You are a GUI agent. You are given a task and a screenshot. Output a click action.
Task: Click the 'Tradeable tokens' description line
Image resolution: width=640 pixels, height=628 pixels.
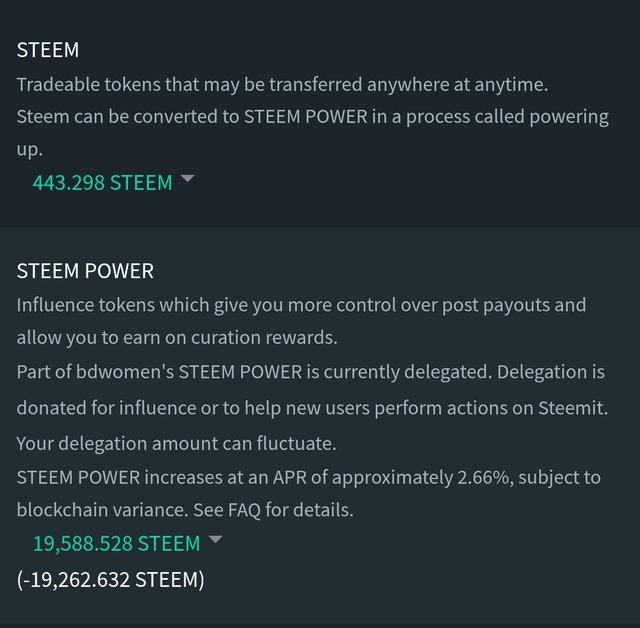pyautogui.click(x=282, y=85)
